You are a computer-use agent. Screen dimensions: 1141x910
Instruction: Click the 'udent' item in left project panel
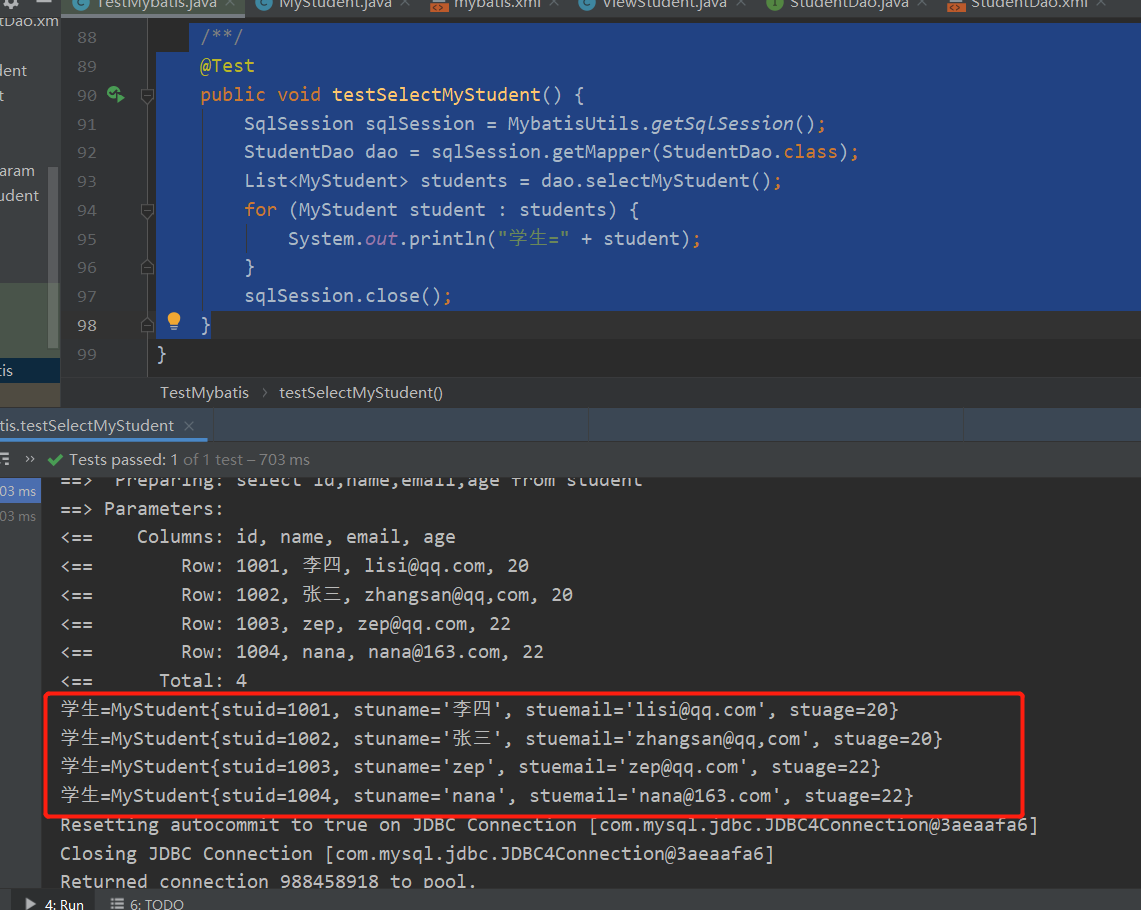(20, 196)
